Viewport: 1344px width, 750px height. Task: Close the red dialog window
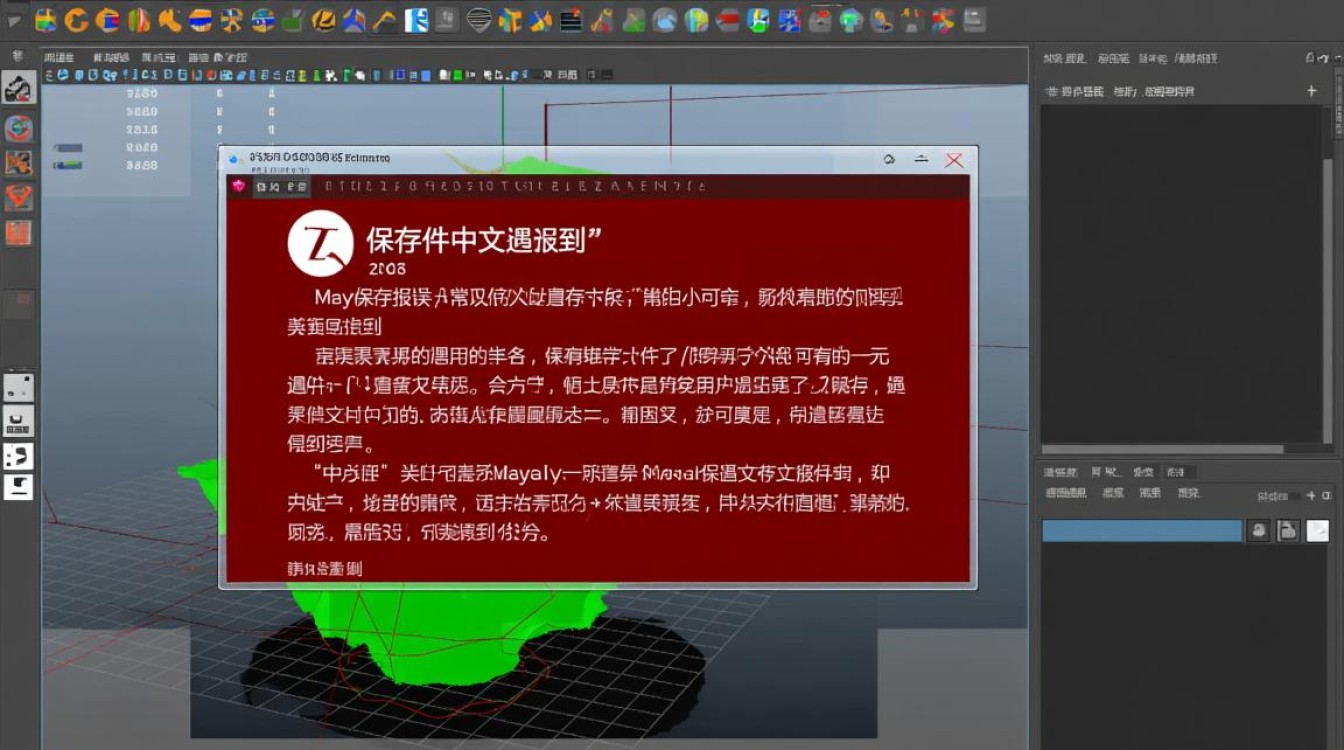(x=954, y=160)
